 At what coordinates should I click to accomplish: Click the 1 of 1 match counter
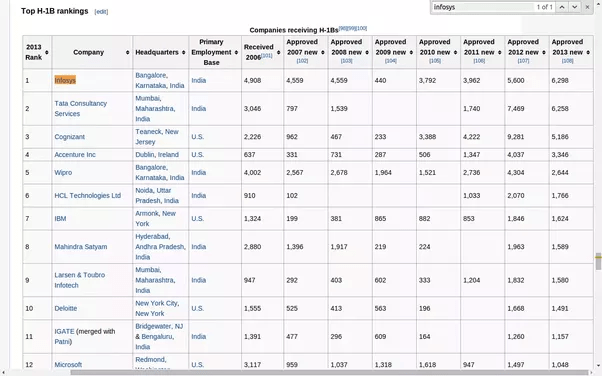544,7
